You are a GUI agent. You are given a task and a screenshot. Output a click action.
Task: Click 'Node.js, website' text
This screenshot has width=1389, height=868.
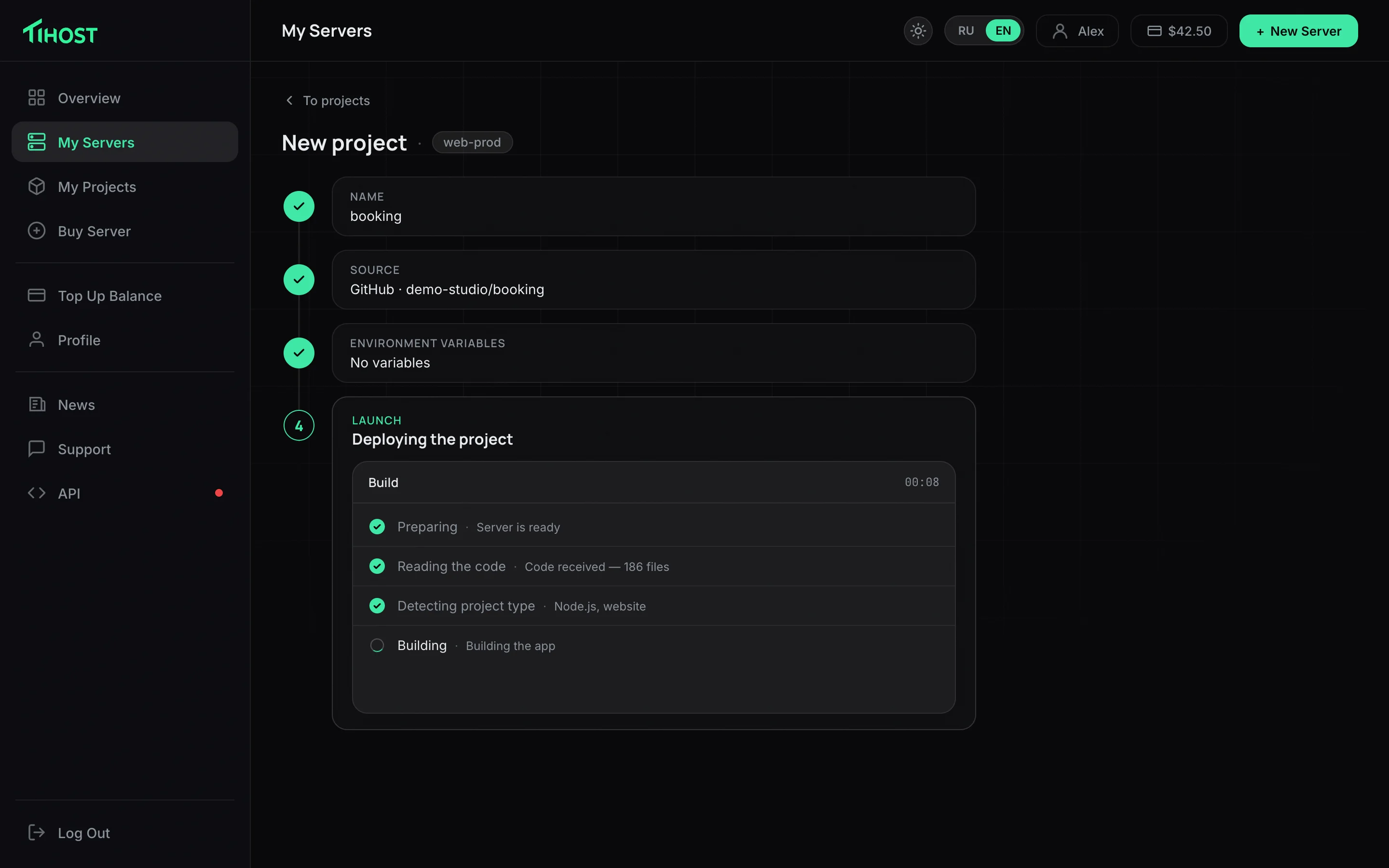(x=600, y=606)
